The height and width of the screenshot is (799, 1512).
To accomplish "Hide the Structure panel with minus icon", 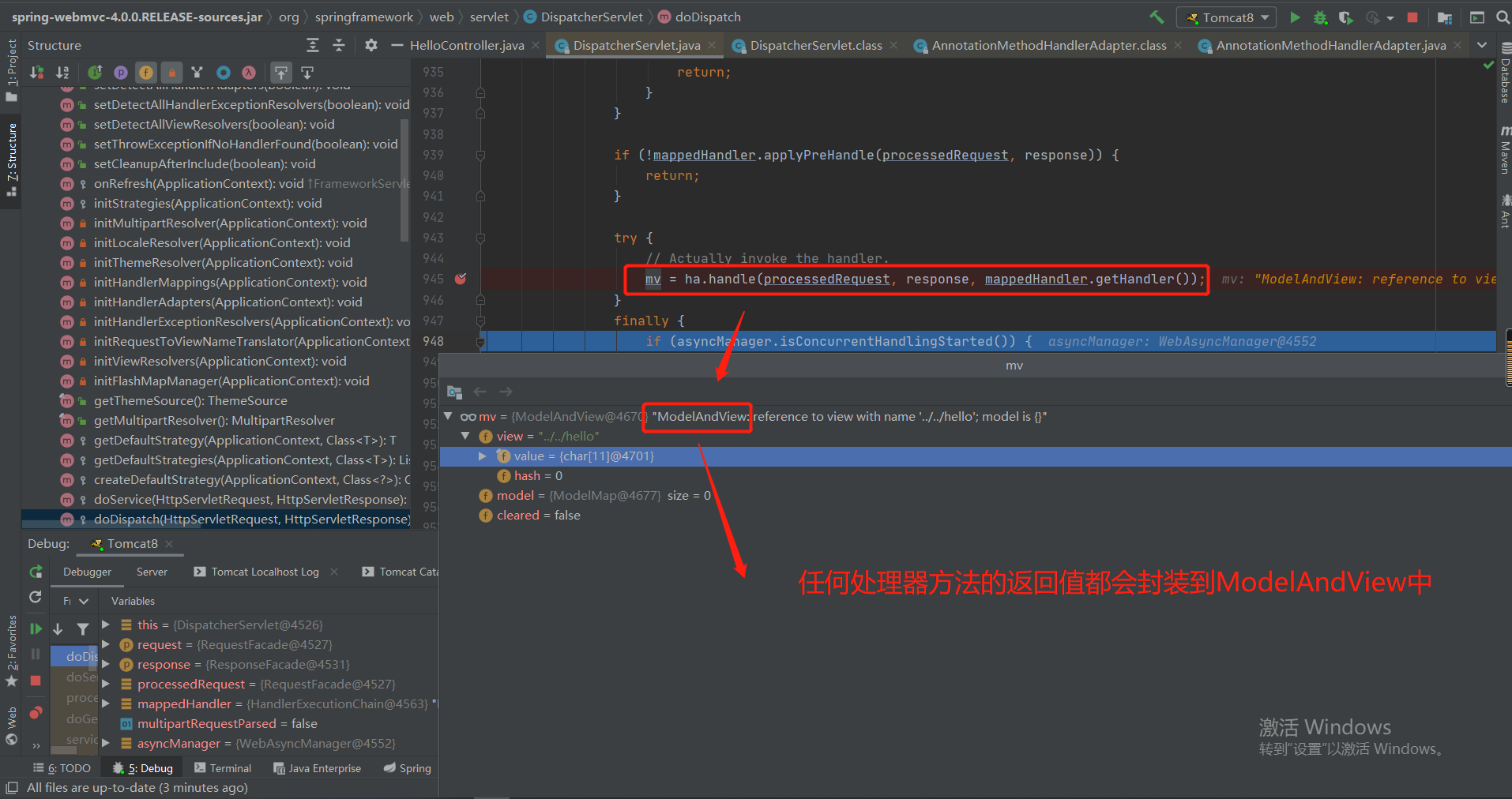I will pyautogui.click(x=397, y=45).
